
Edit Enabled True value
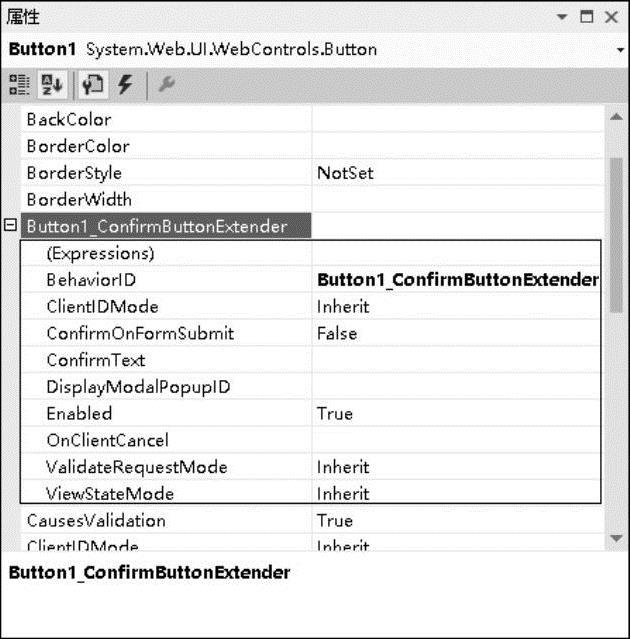pyautogui.click(x=456, y=414)
